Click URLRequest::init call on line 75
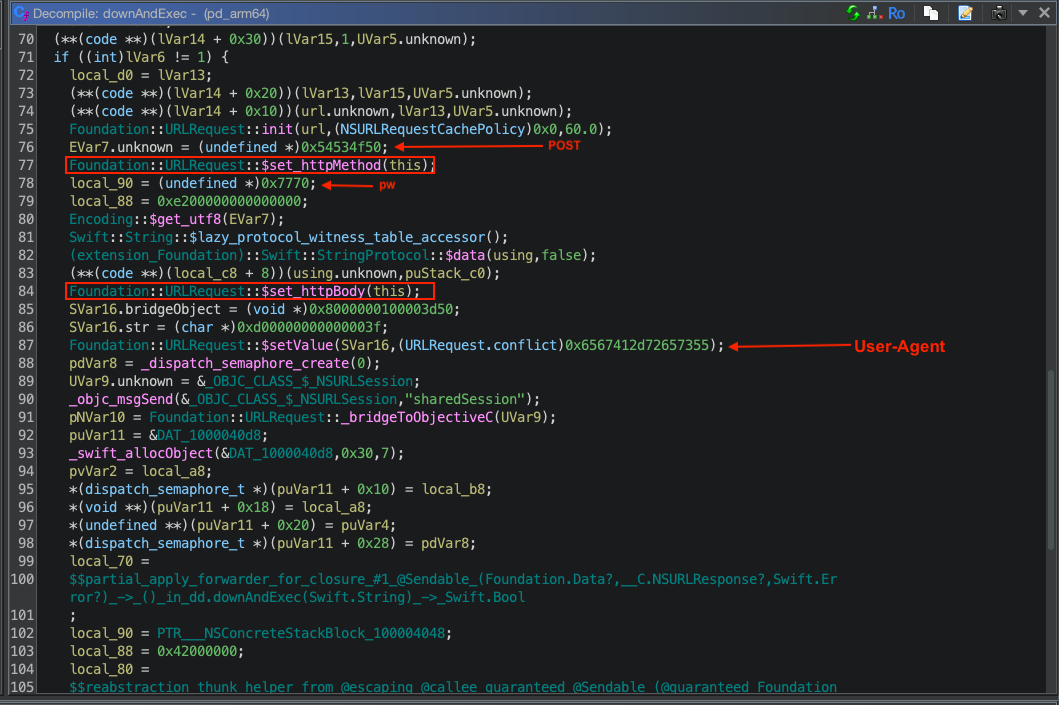Viewport: 1059px width, 705px height. pos(229,129)
